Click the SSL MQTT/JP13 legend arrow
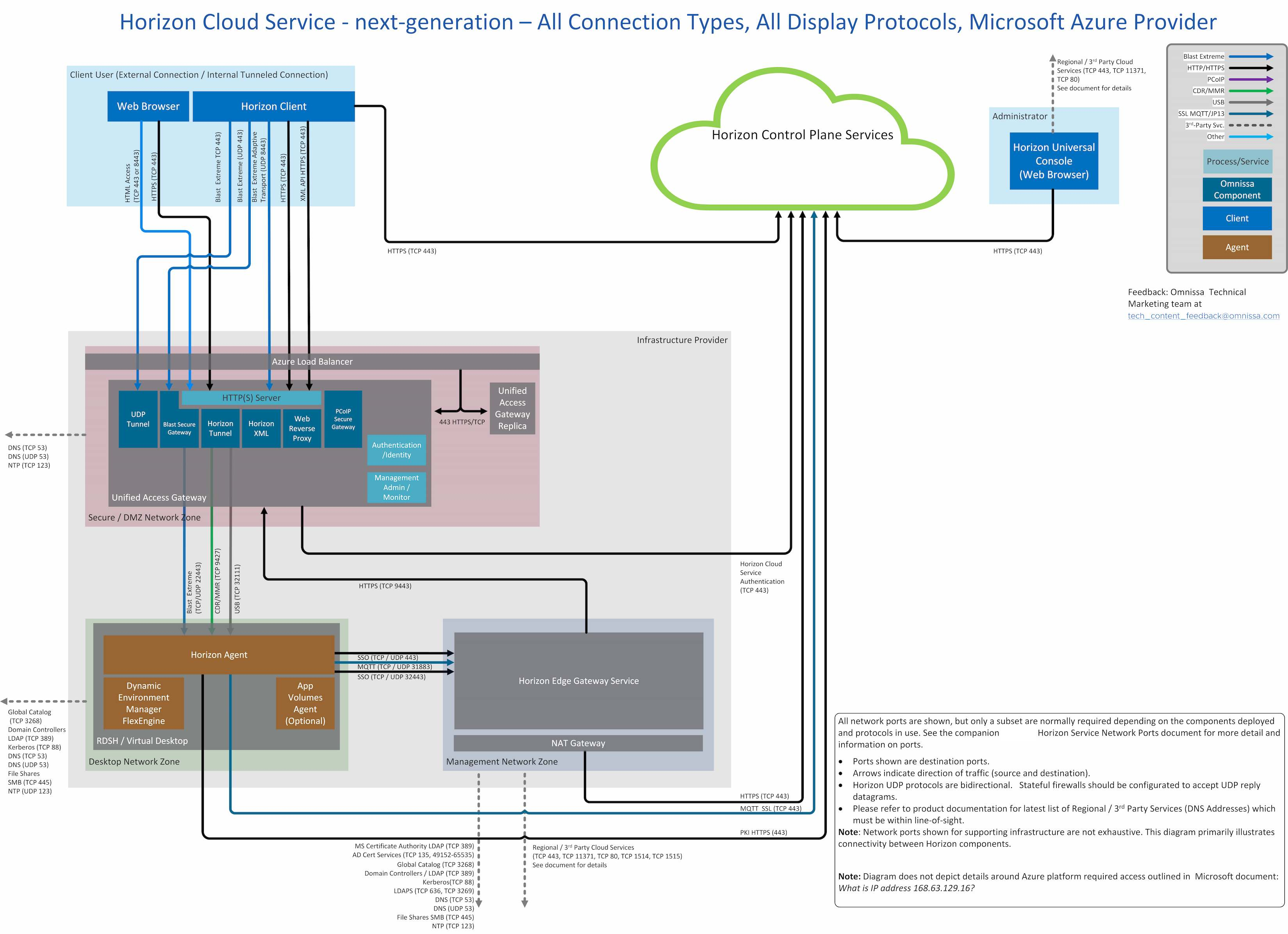The height and width of the screenshot is (934, 1288). [x=1251, y=114]
